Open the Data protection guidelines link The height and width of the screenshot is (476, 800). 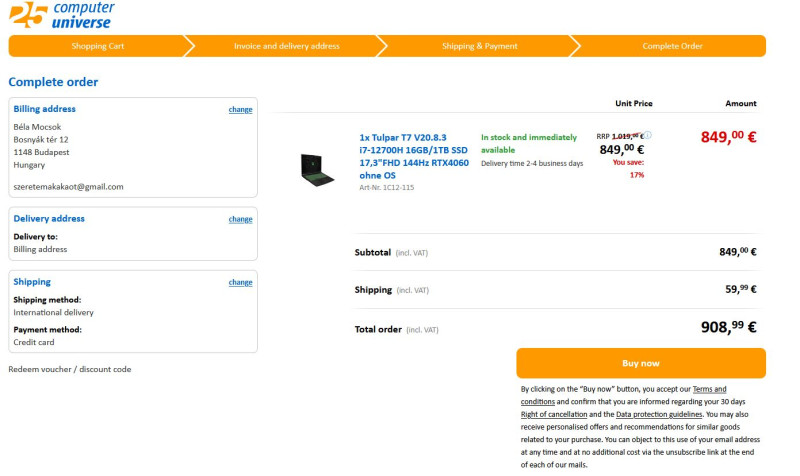click(659, 414)
